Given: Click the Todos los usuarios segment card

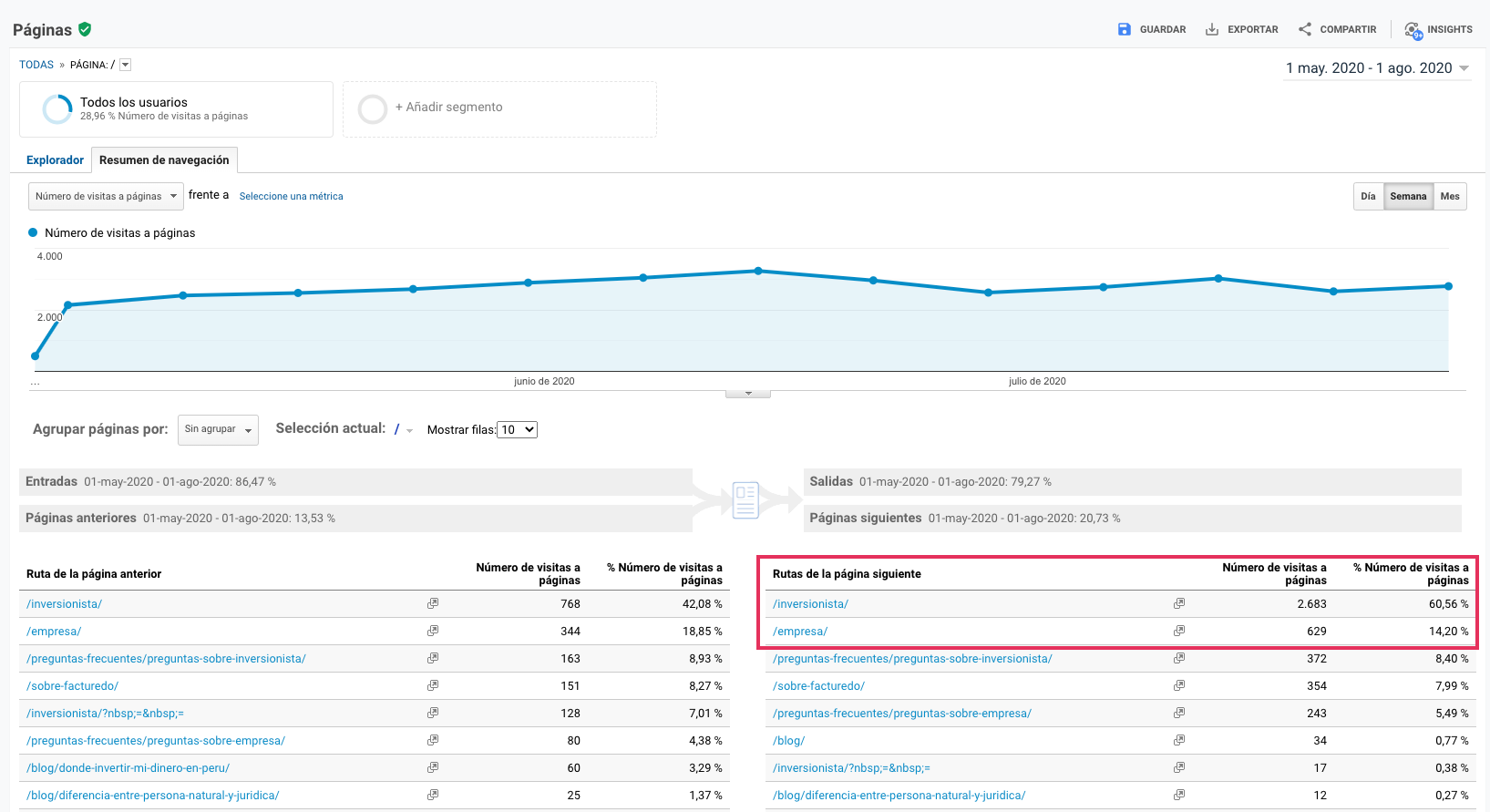Looking at the screenshot, I should pyautogui.click(x=176, y=109).
